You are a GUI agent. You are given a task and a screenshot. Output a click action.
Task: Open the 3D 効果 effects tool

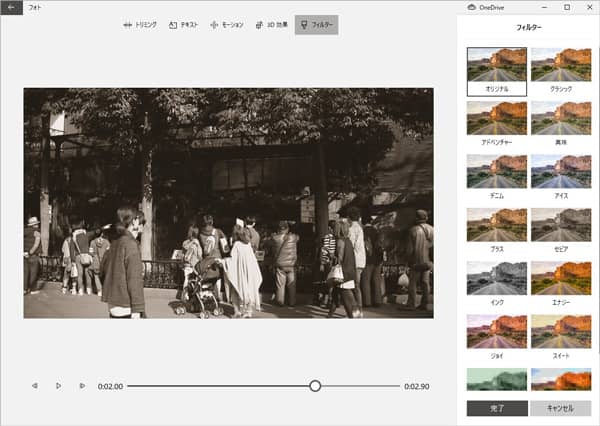(270, 24)
